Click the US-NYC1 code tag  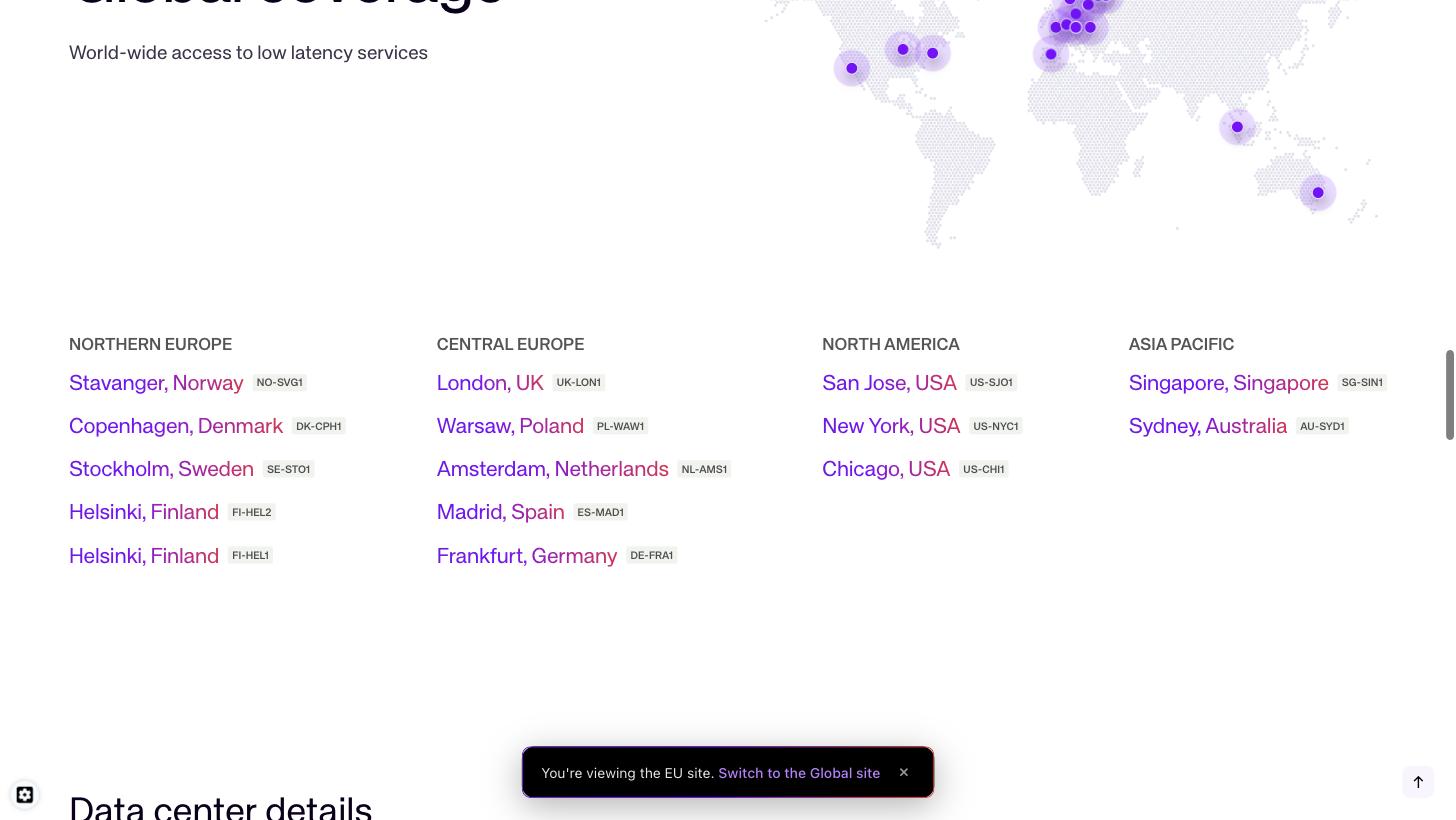[x=996, y=426]
